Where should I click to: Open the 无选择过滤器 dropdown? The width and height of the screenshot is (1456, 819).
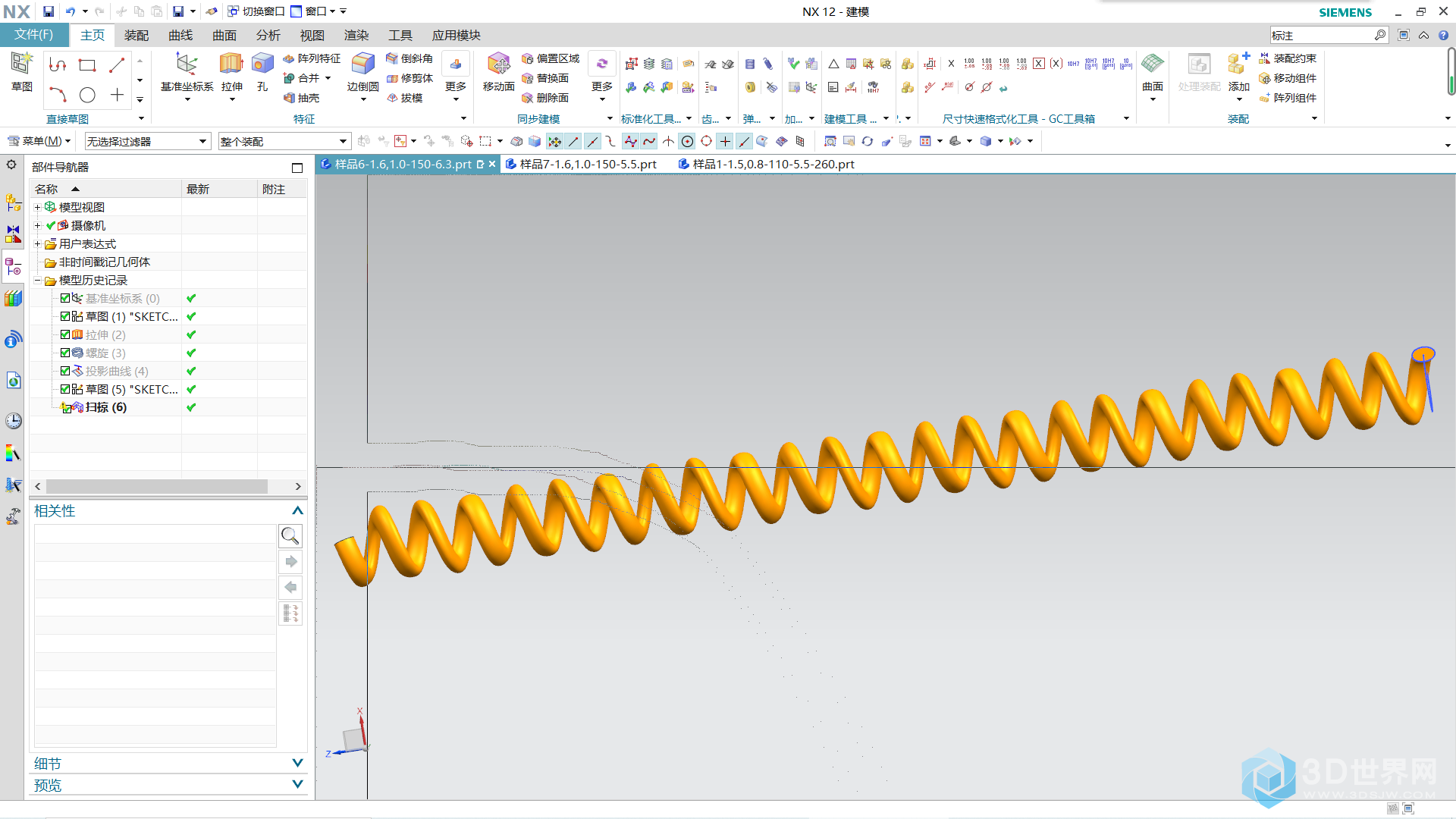[147, 141]
